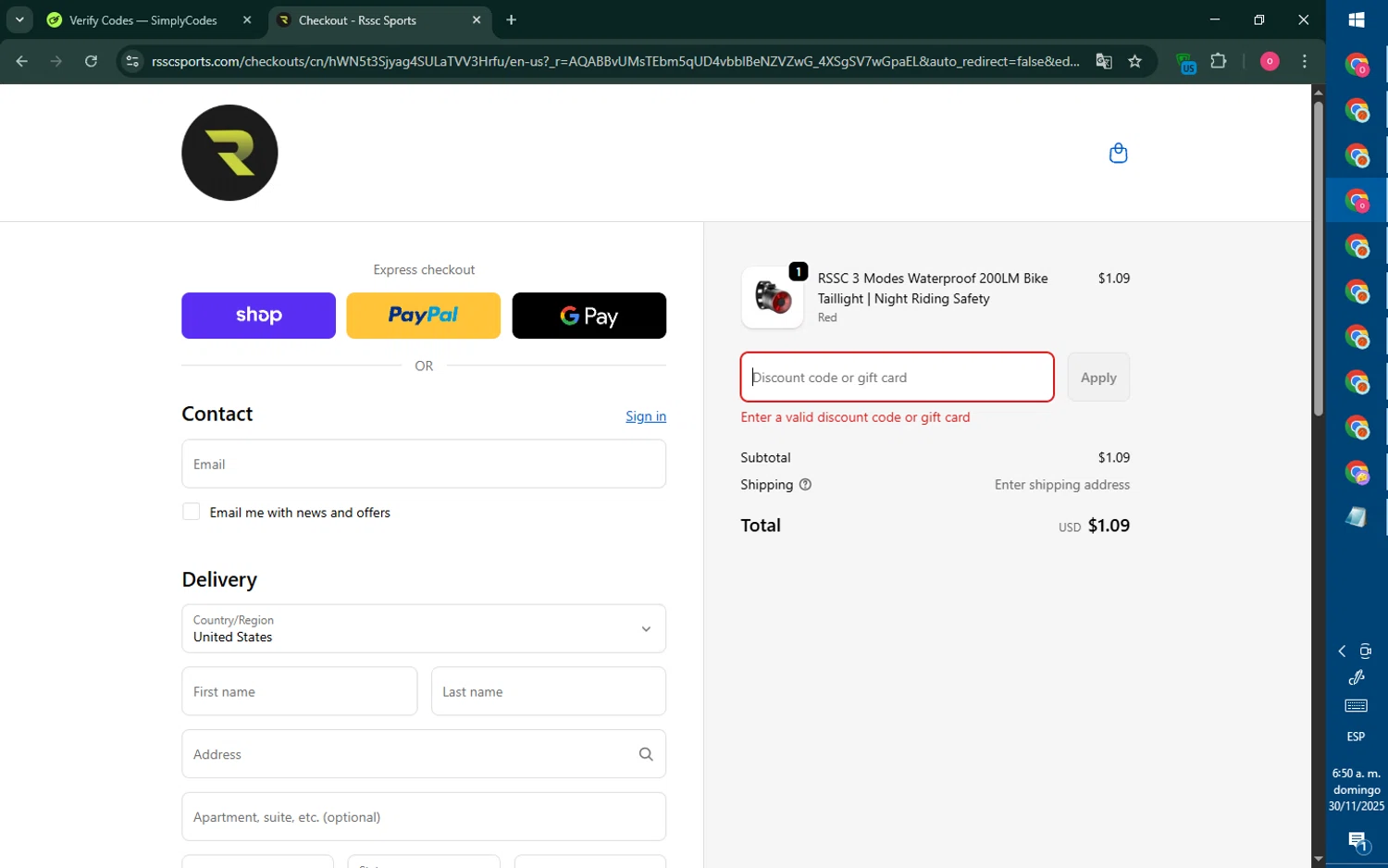
Task: Reload the checkout page
Action: [x=91, y=61]
